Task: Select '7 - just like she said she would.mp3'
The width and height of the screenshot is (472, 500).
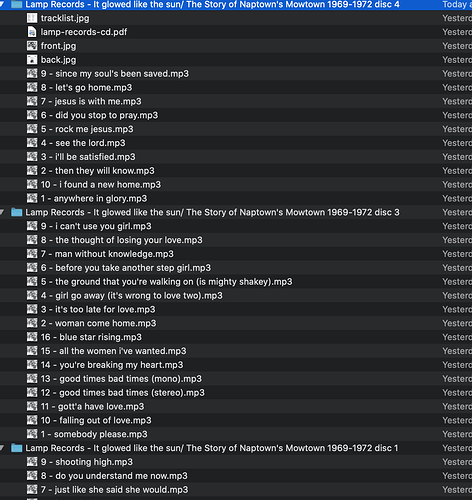Action: [114, 490]
